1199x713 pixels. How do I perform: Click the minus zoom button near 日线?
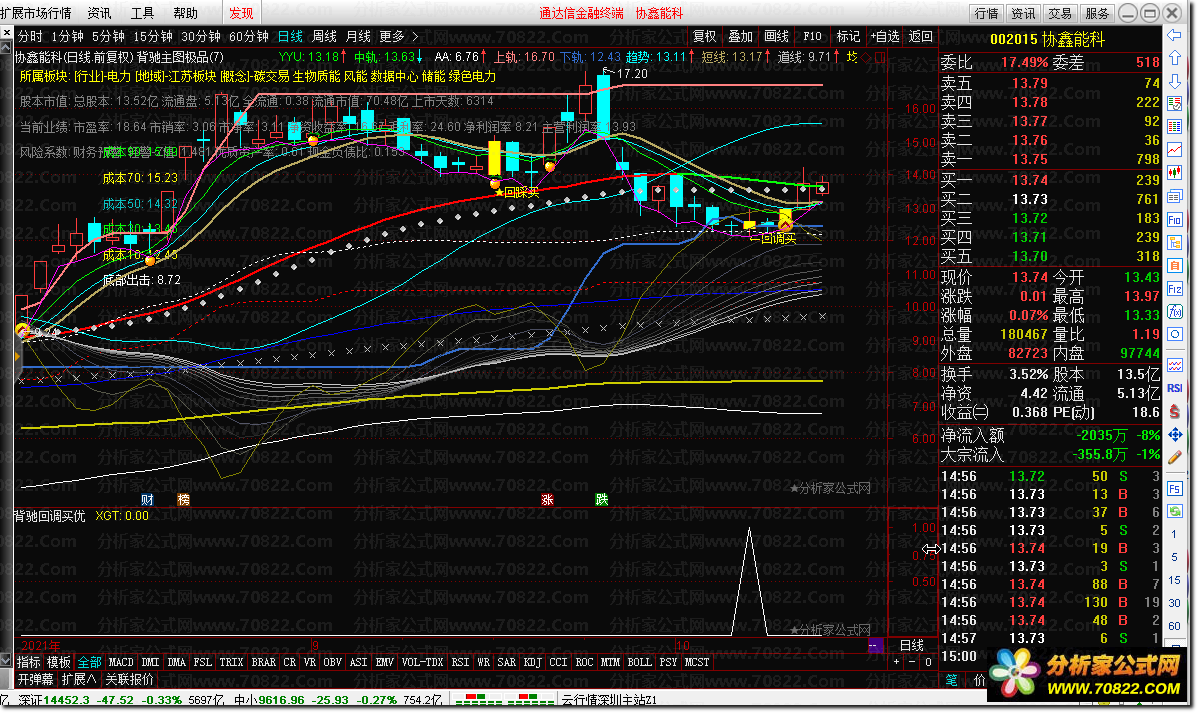click(911, 662)
